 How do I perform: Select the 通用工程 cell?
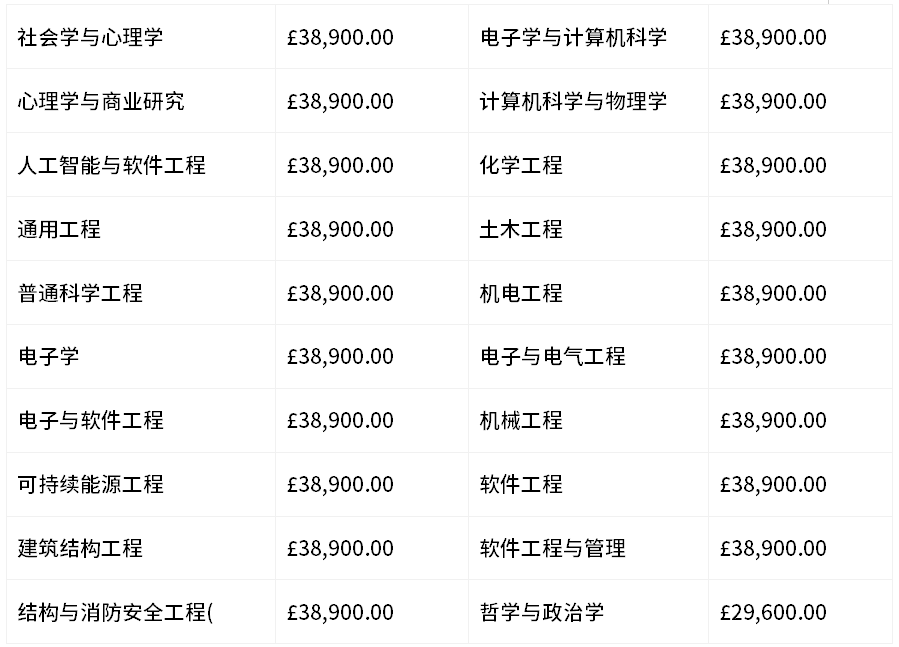59,230
